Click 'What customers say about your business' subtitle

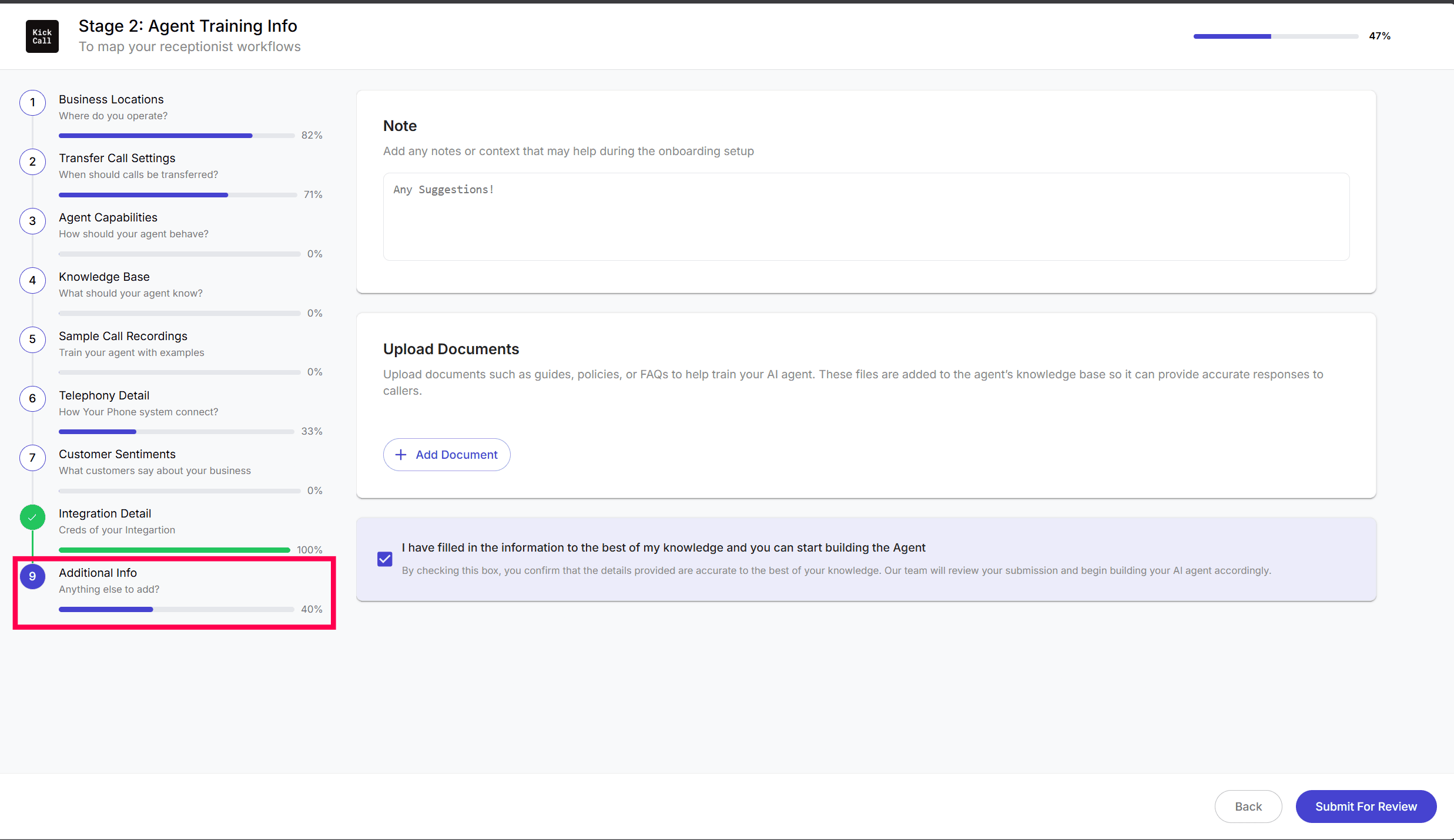(x=155, y=471)
